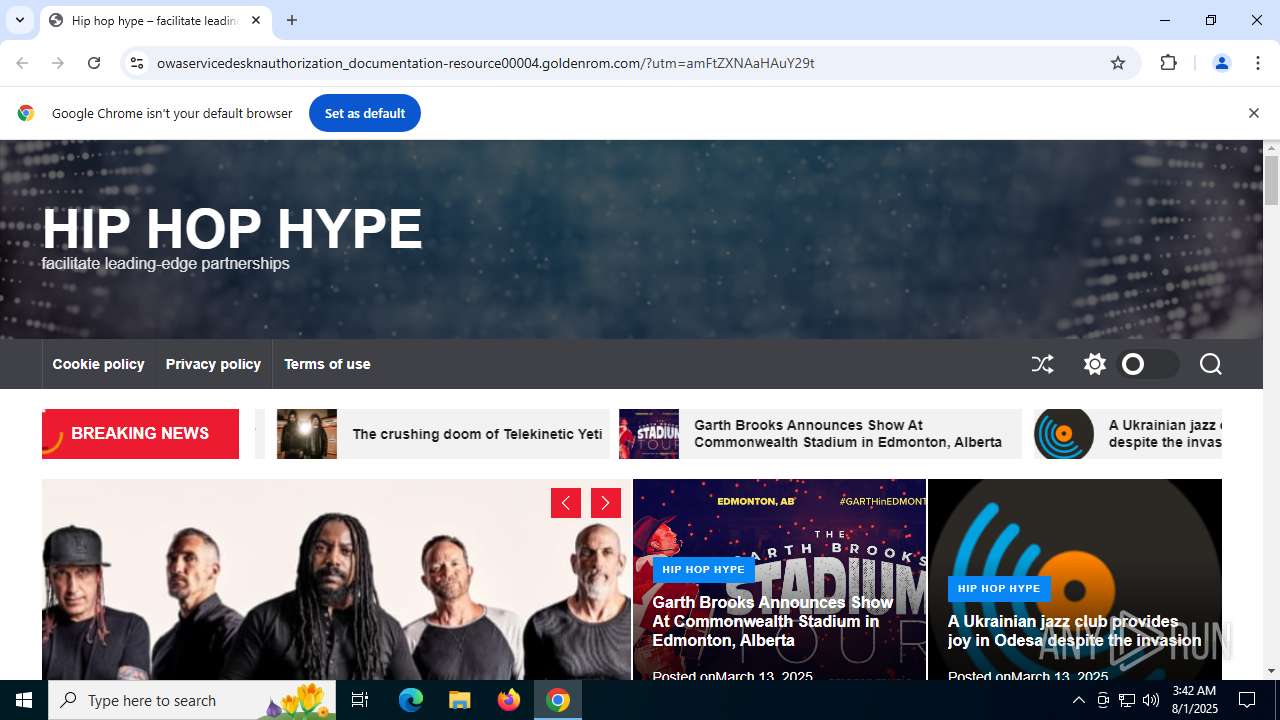The image size is (1280, 720).
Task: Show hidden system tray icons
Action: point(1078,700)
